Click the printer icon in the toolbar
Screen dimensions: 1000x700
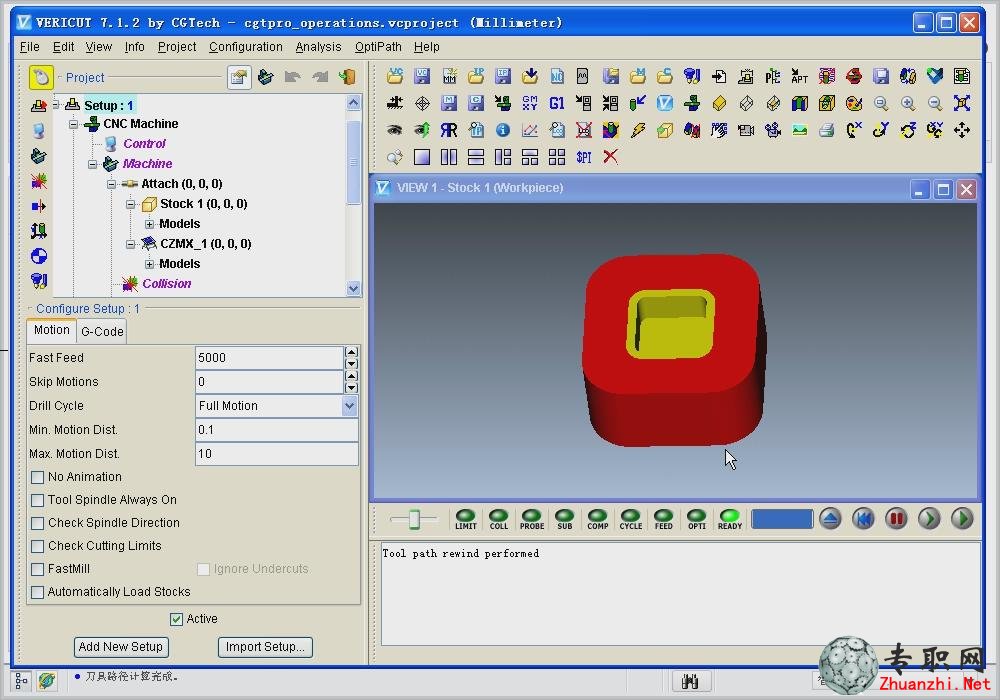pyautogui.click(x=827, y=130)
